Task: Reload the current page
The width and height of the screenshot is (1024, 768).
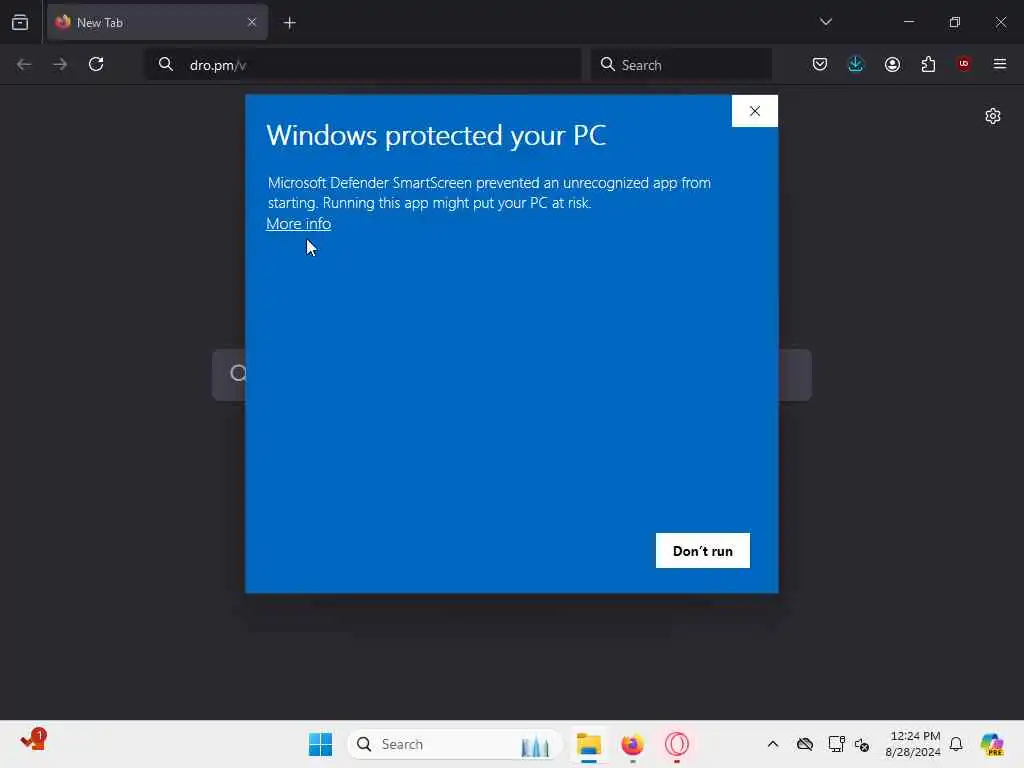Action: pos(96,64)
